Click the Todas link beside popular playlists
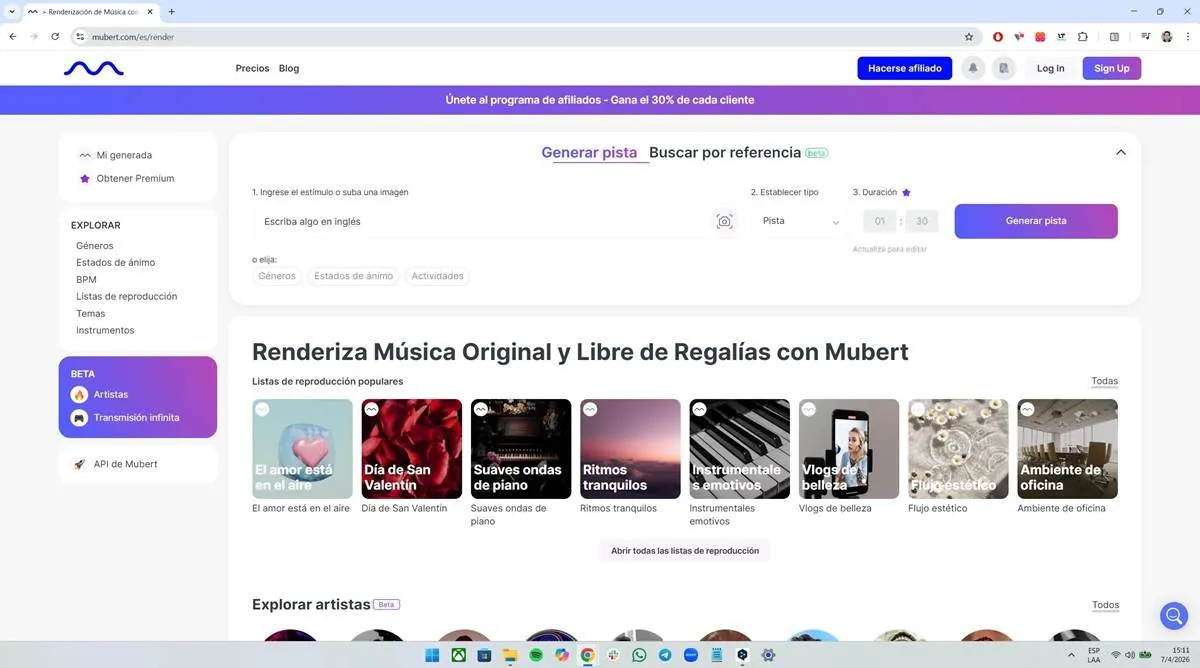The width and height of the screenshot is (1200, 668). [x=1105, y=381]
